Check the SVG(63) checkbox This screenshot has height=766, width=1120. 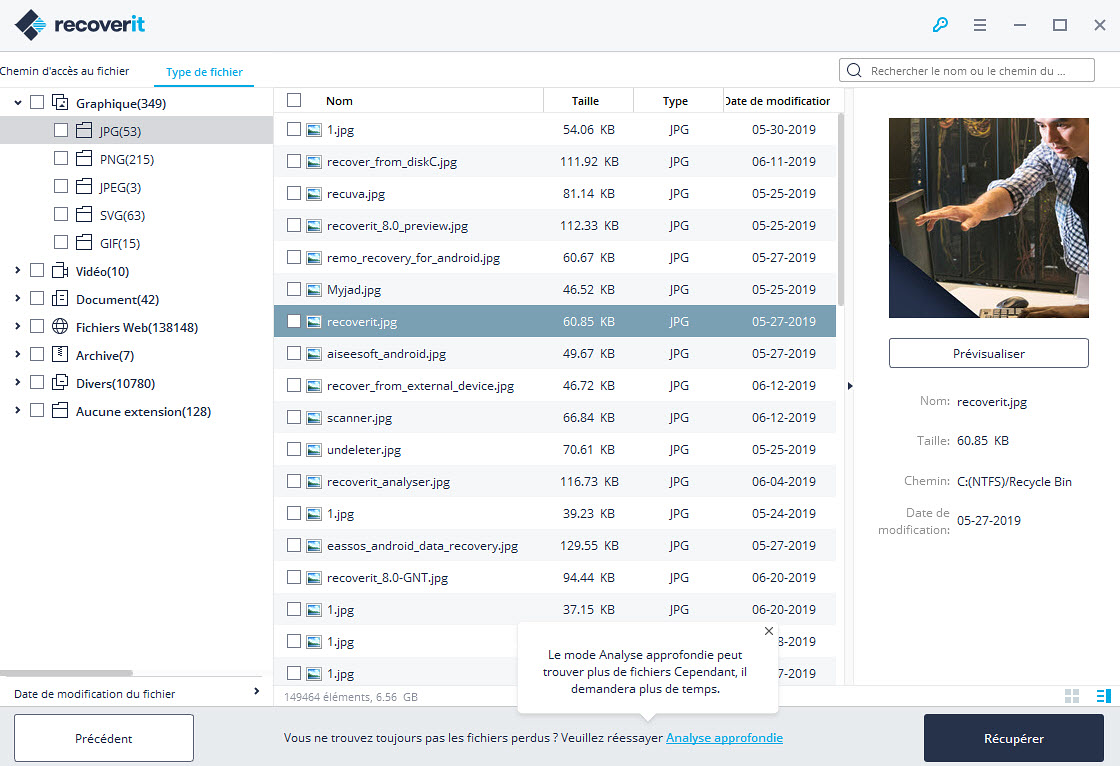[x=61, y=214]
